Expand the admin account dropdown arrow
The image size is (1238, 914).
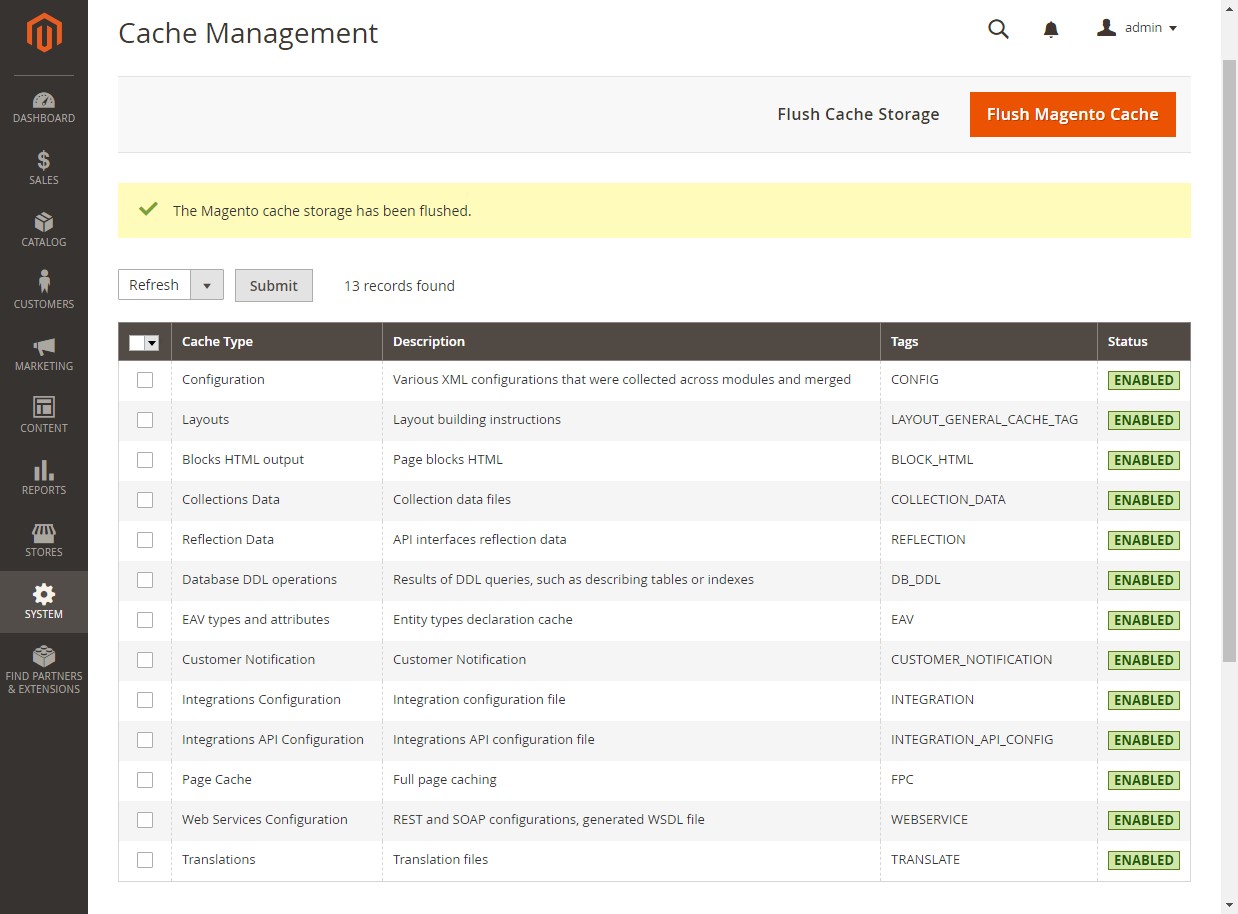click(x=1173, y=29)
